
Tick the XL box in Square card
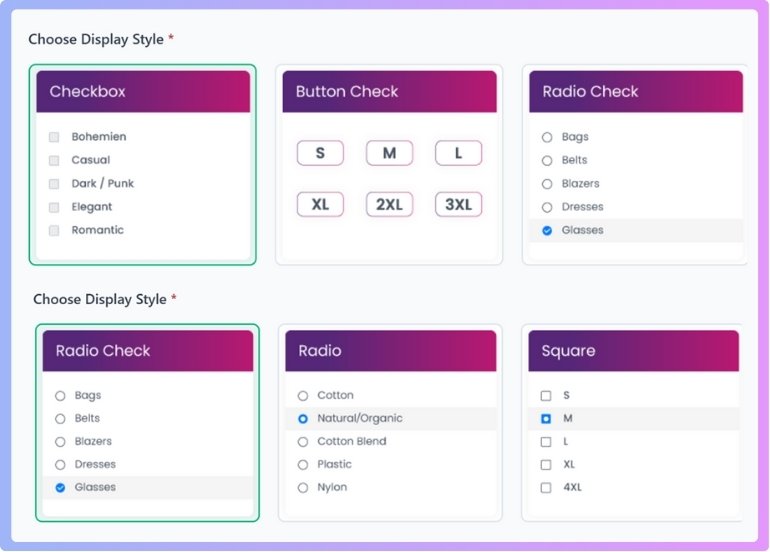546,465
